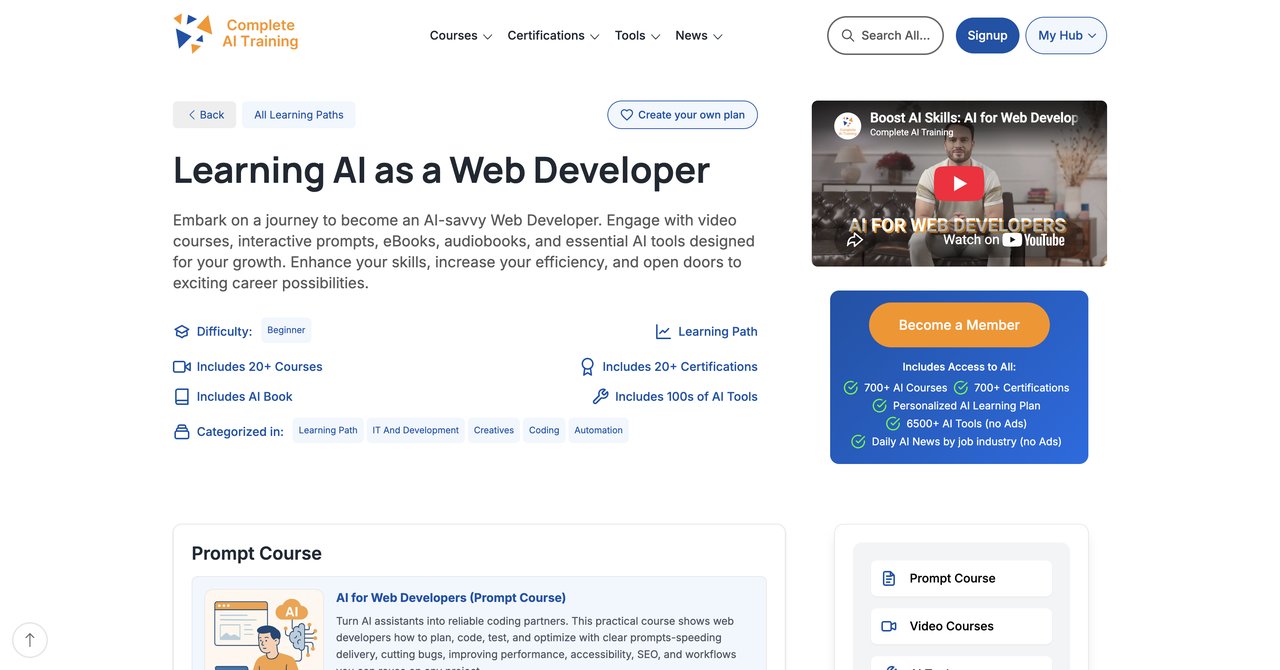Open the My Hub dropdown
The height and width of the screenshot is (670, 1280).
(x=1066, y=35)
